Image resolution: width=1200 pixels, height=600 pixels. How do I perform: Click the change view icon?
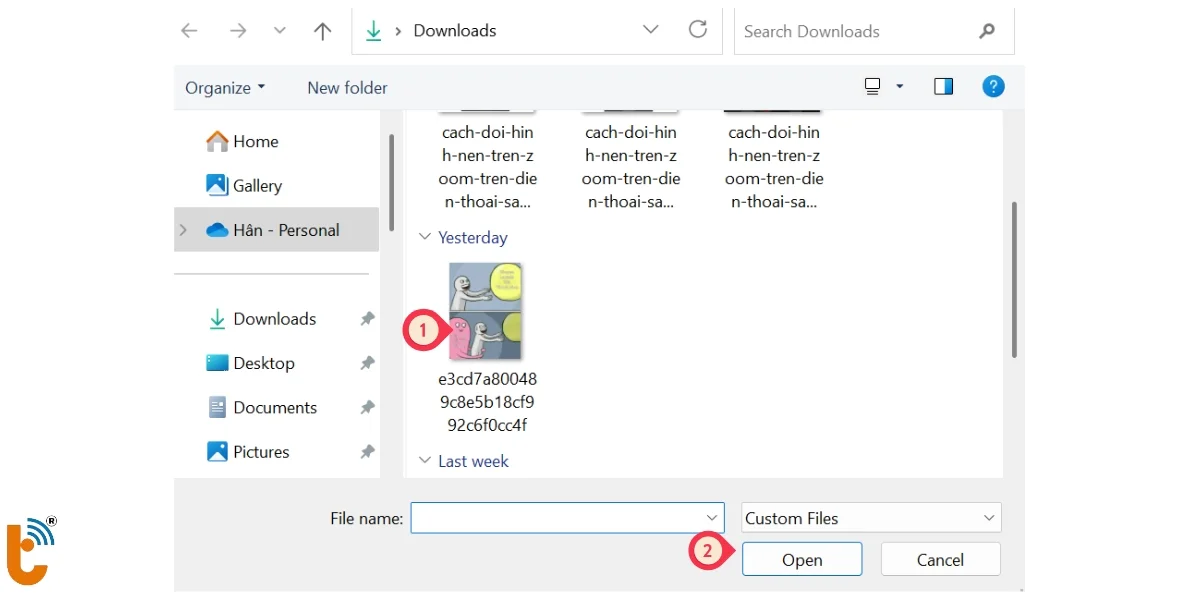873,87
